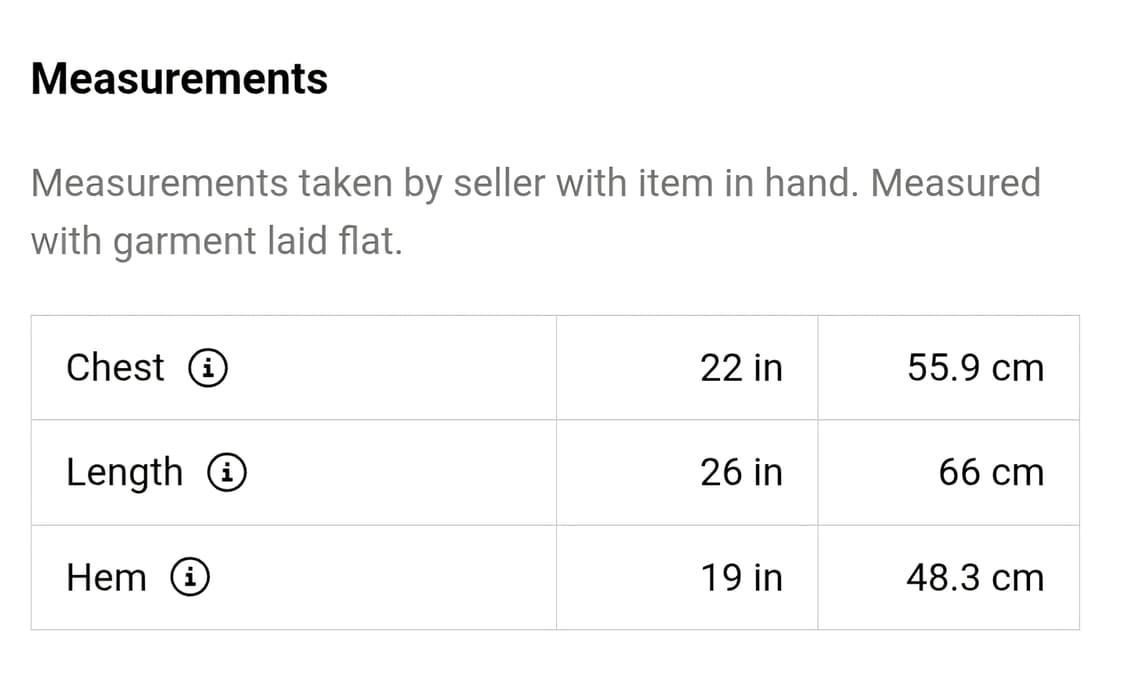Click the 22 in chest value
1125x692 pixels.
741,368
